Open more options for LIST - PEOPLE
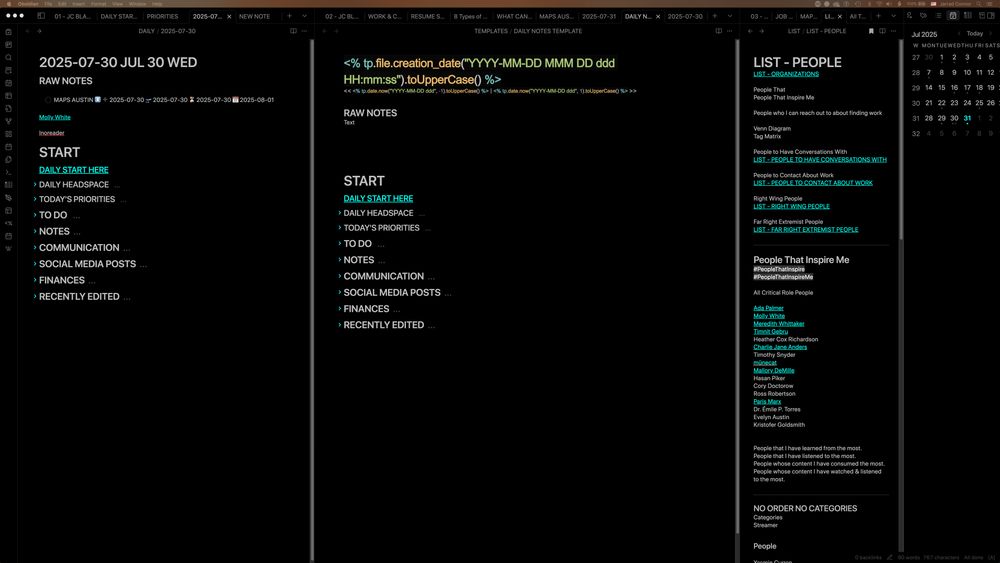The image size is (1000, 563). tap(893, 31)
